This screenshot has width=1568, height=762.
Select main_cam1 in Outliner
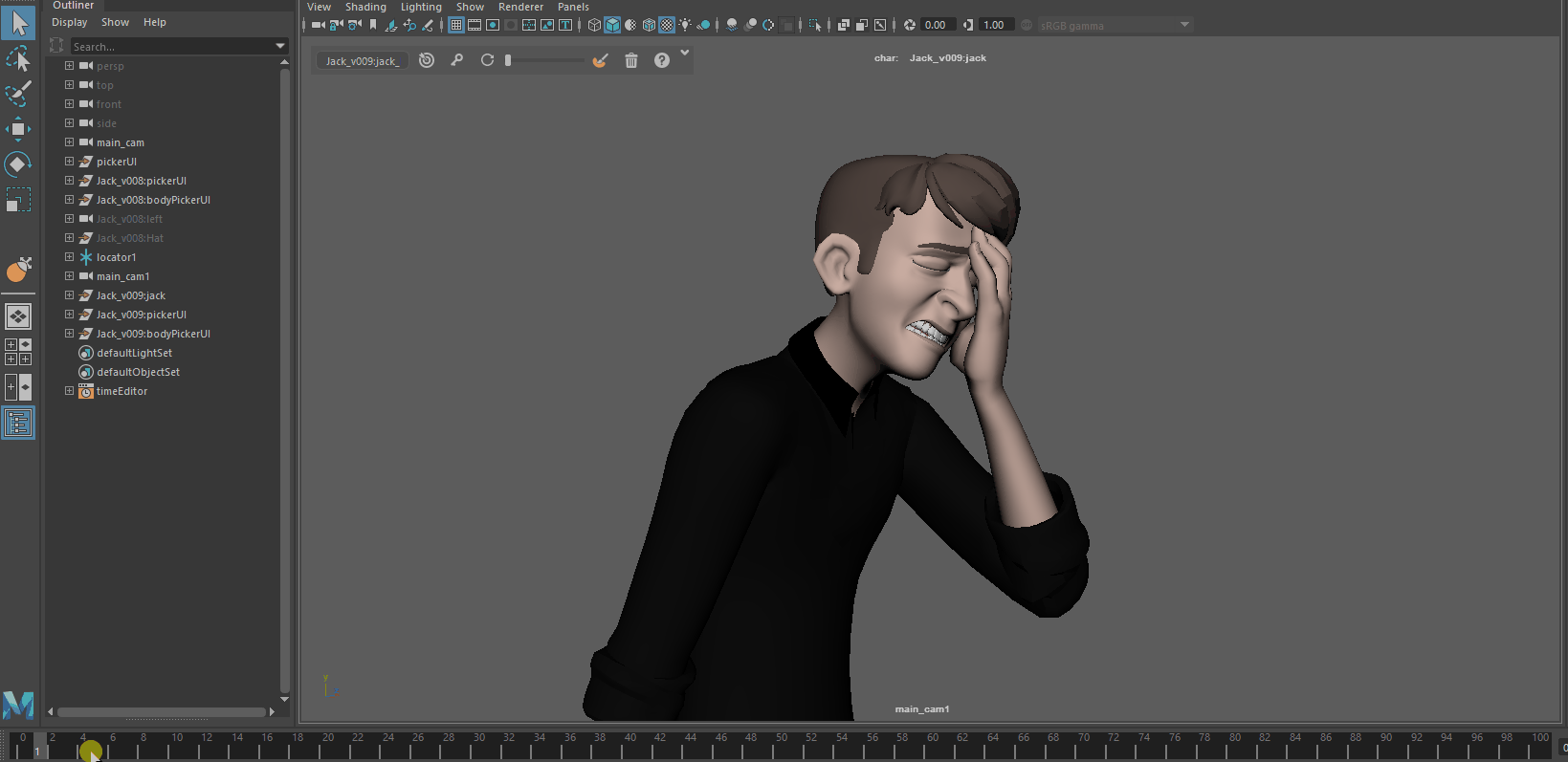pyautogui.click(x=122, y=276)
